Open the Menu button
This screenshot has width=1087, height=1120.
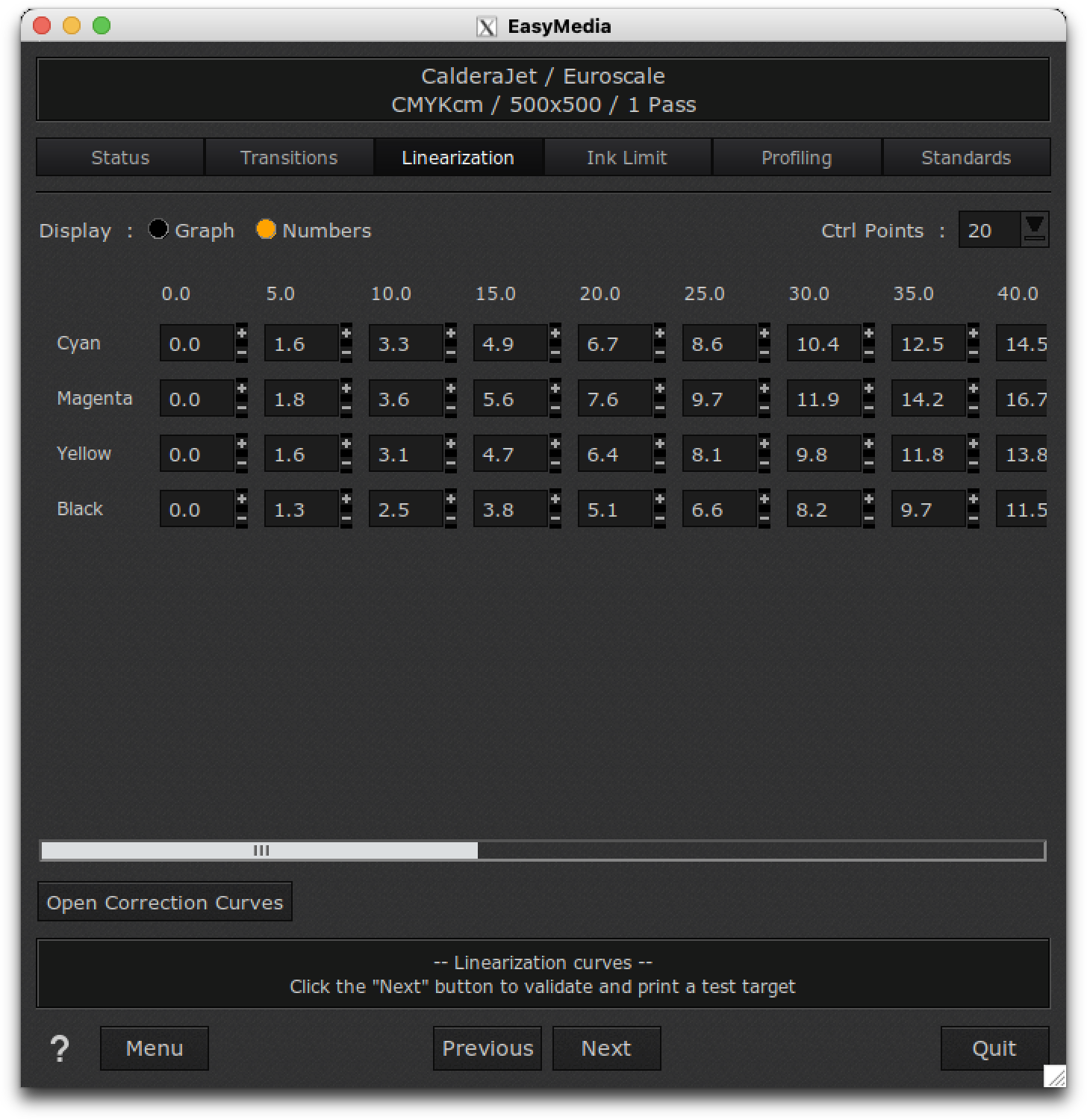pos(155,1048)
